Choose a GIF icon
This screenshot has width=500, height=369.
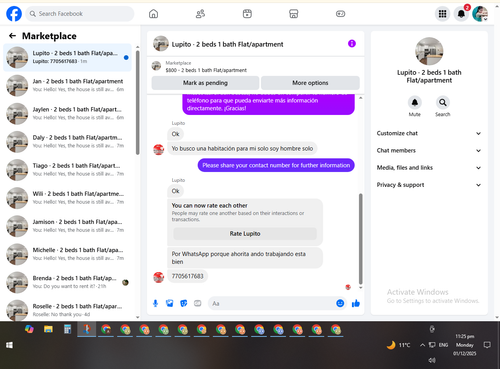point(198,303)
